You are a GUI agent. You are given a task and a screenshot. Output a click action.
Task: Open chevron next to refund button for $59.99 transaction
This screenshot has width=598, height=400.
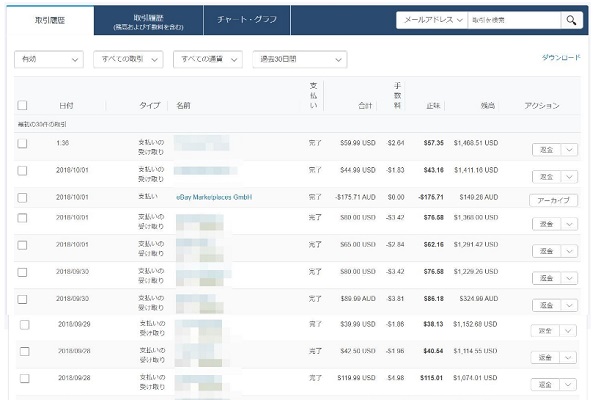[x=569, y=150]
